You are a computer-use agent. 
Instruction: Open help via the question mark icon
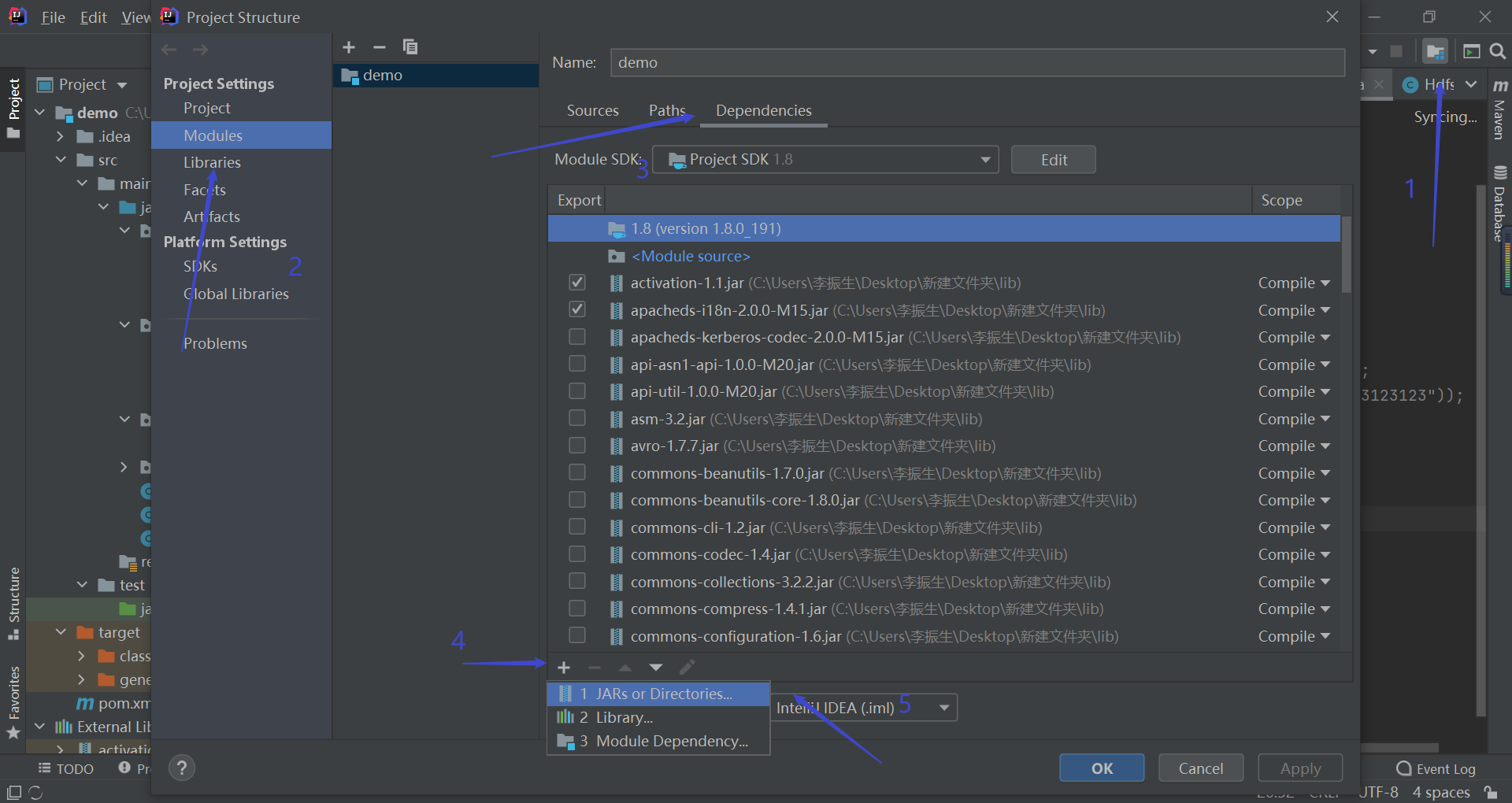(182, 768)
